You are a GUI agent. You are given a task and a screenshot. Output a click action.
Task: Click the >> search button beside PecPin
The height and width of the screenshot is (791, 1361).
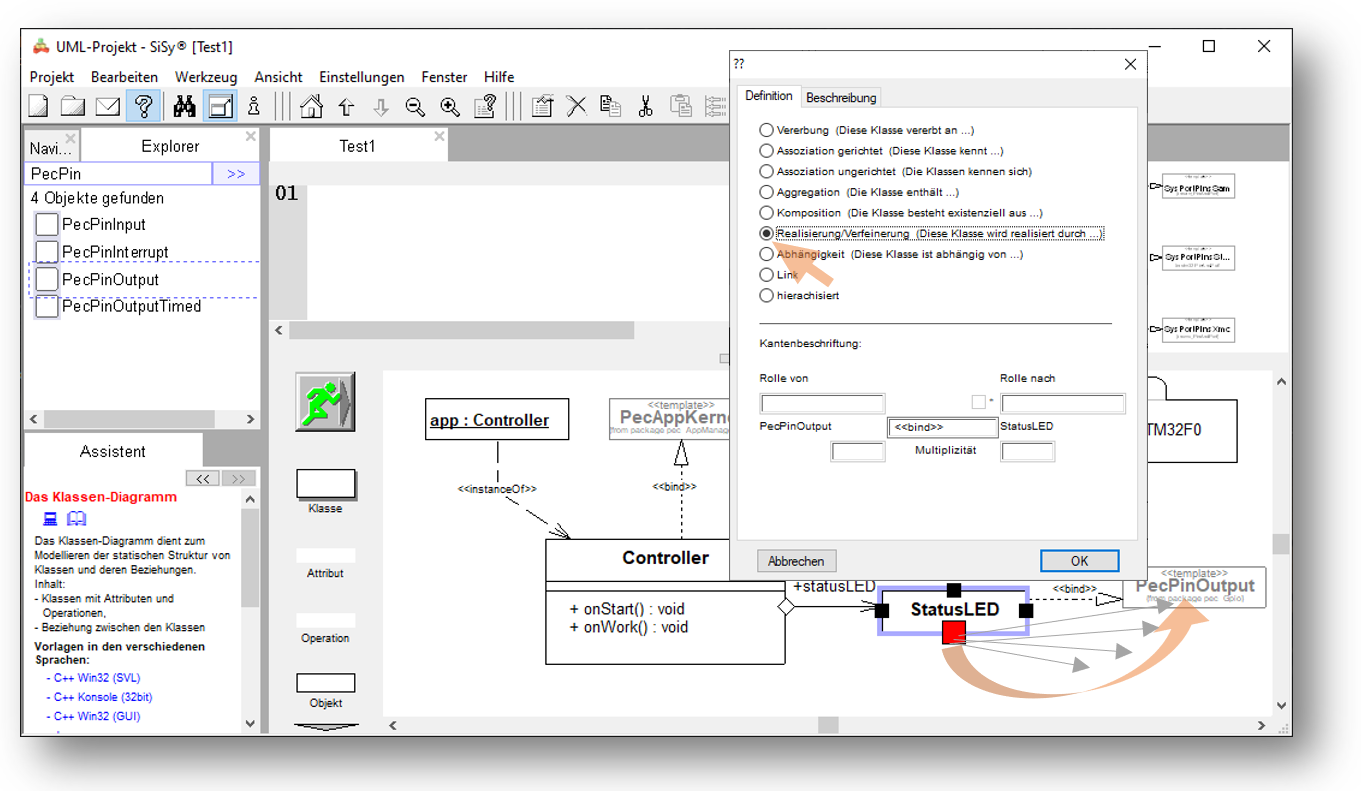click(x=236, y=174)
